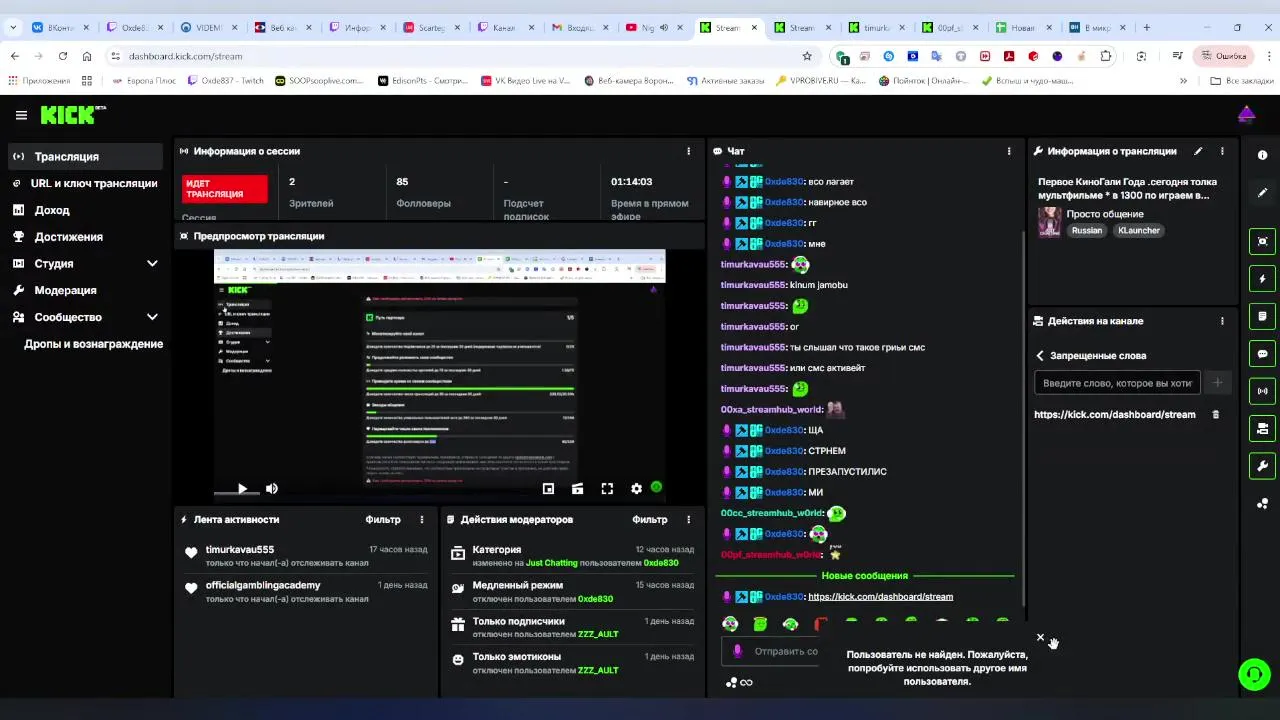Toggle the chat widget icon

click(1262, 354)
